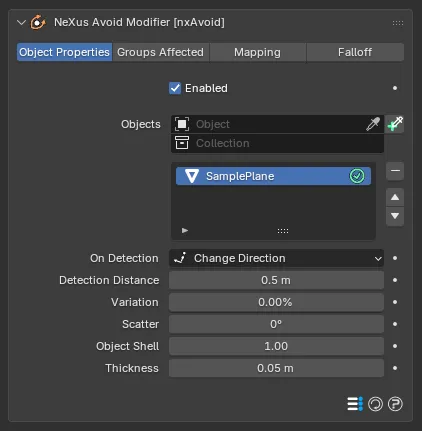Animate the Scatter property dot

(395, 324)
